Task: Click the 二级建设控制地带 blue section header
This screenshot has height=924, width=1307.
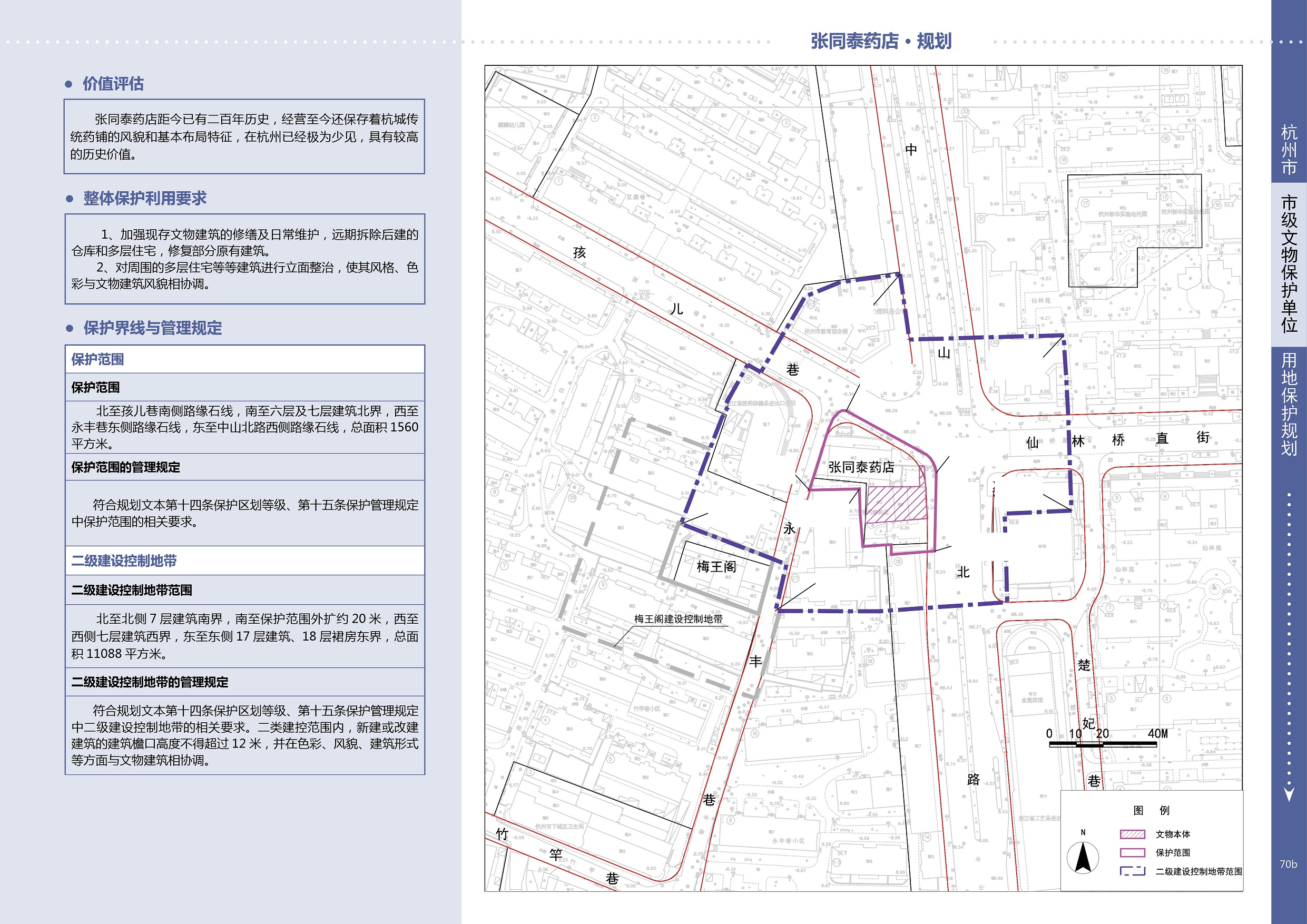Action: pyautogui.click(x=123, y=561)
